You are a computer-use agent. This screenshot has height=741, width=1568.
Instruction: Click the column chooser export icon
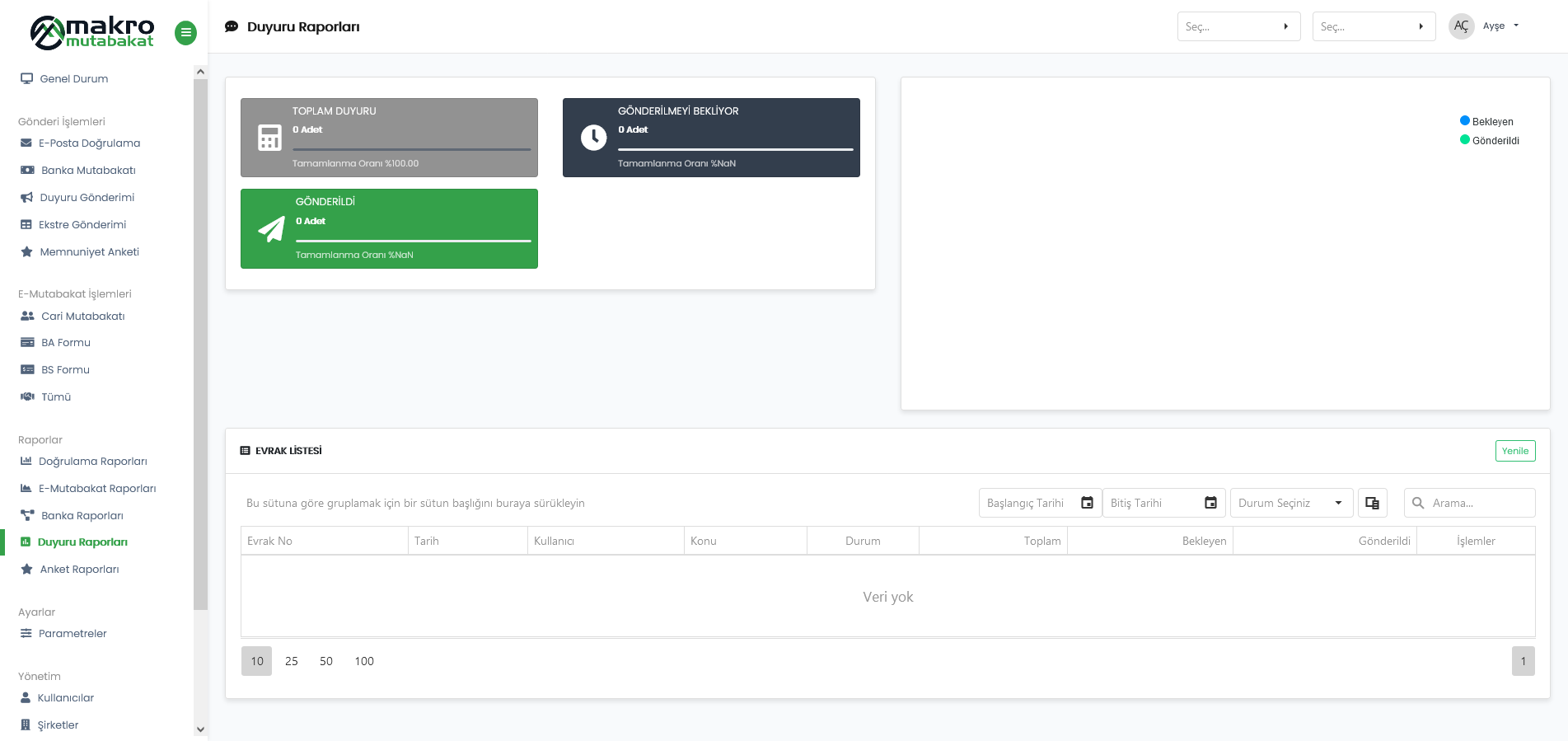[x=1372, y=503]
